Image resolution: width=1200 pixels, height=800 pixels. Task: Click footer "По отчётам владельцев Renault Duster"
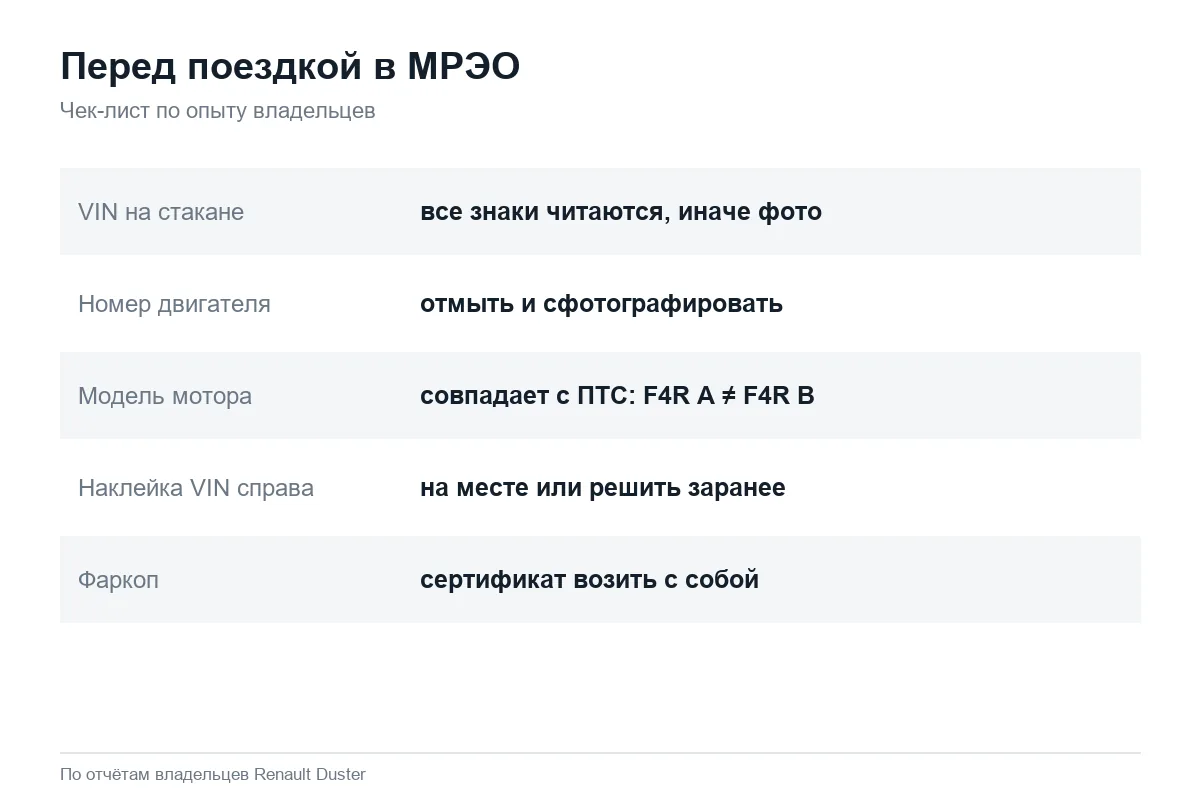click(213, 775)
